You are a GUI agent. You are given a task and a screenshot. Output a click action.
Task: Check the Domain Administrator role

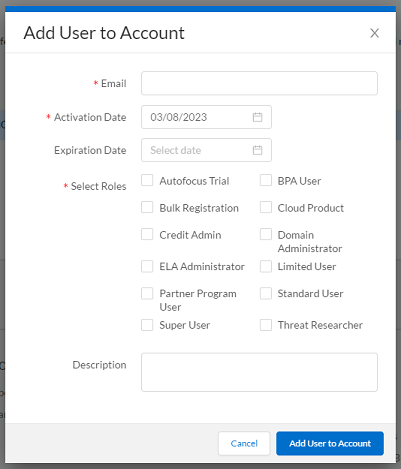(266, 234)
